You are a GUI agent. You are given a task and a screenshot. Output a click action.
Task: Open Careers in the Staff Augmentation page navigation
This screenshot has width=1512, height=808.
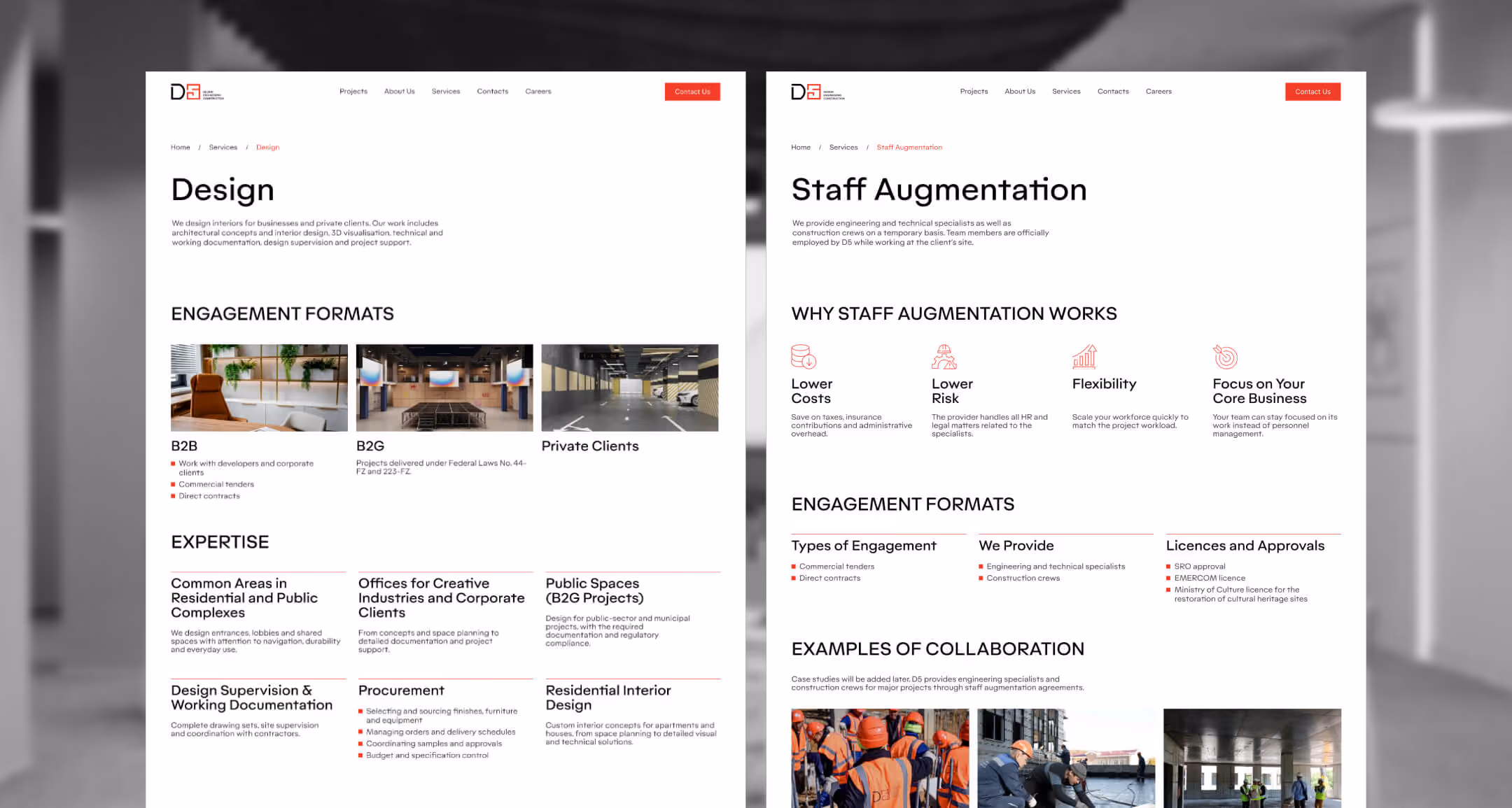pyautogui.click(x=1158, y=92)
